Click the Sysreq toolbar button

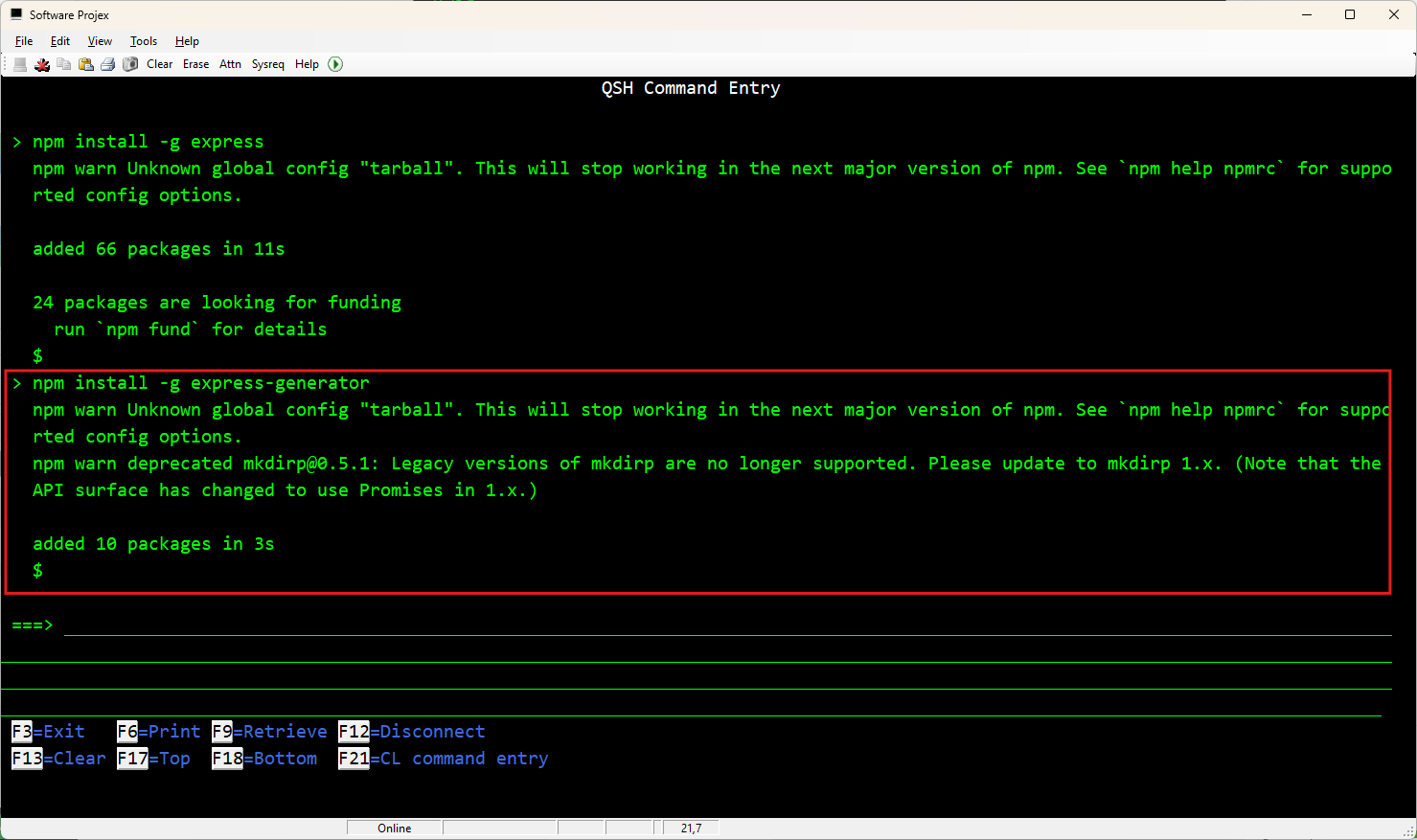(268, 64)
